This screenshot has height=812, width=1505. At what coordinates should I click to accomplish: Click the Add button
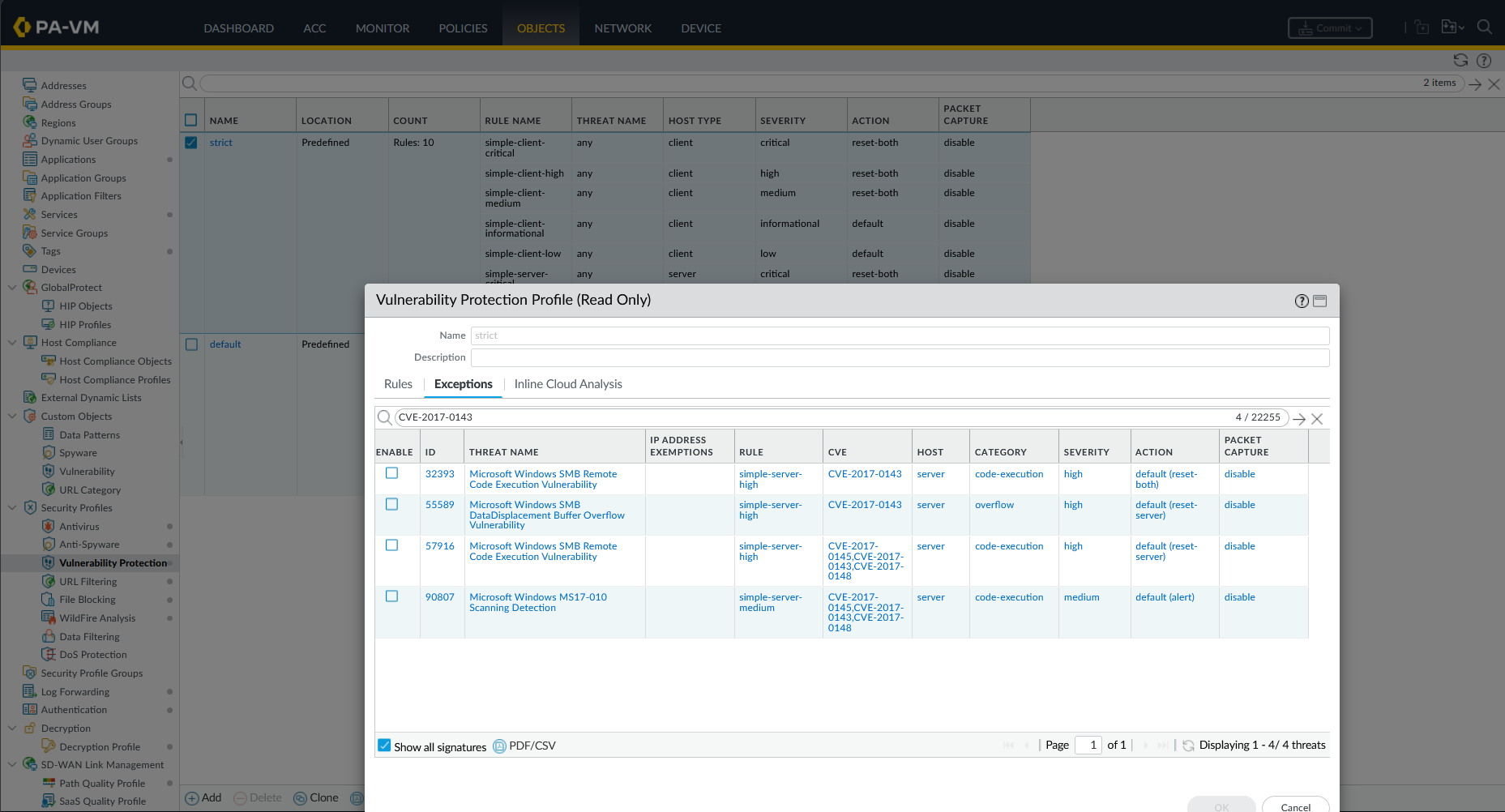[x=203, y=798]
